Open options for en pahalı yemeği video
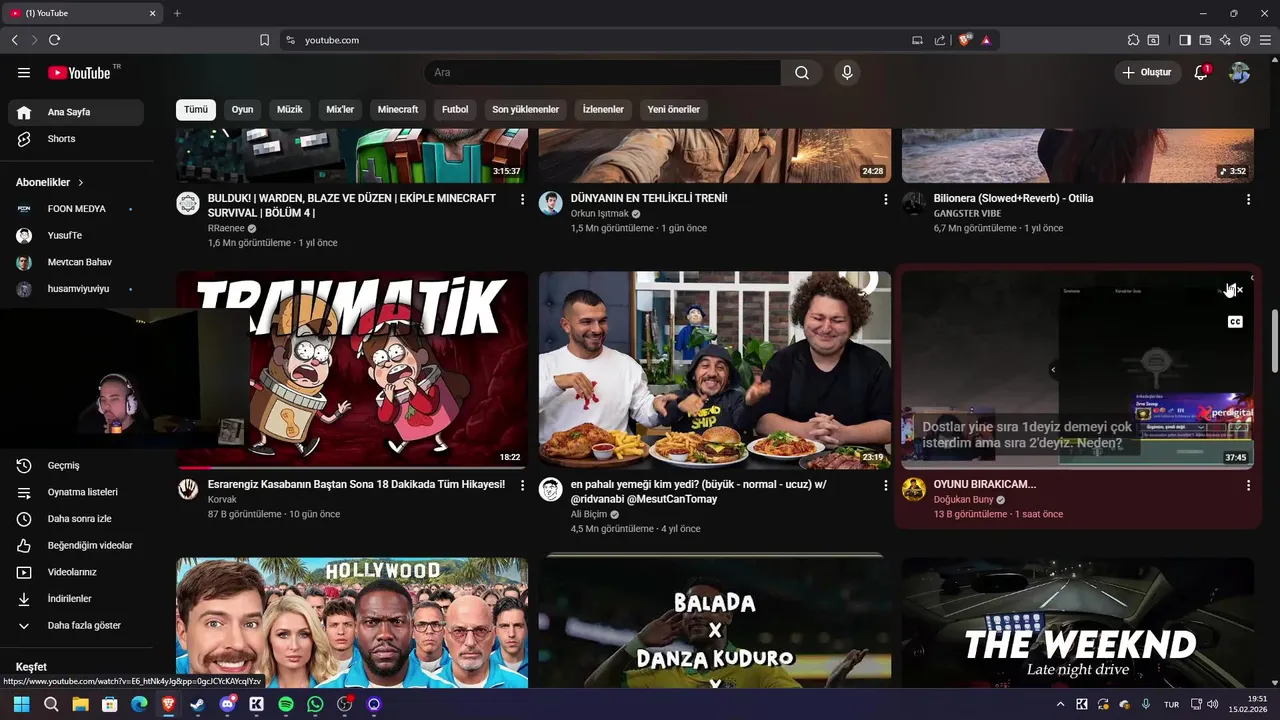Viewport: 1280px width, 720px height. (885, 486)
